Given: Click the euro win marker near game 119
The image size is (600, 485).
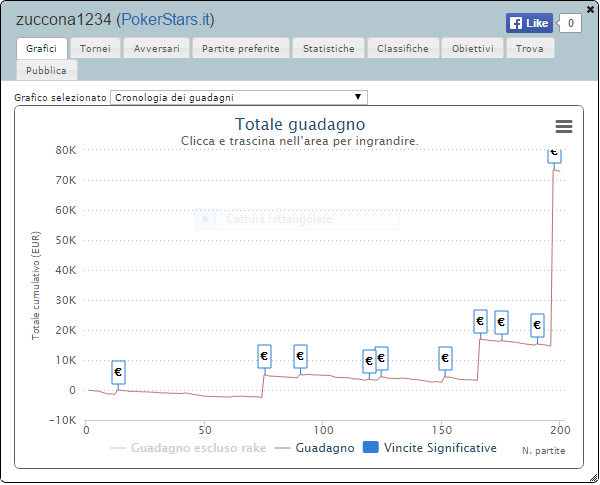Looking at the screenshot, I should coord(368,361).
